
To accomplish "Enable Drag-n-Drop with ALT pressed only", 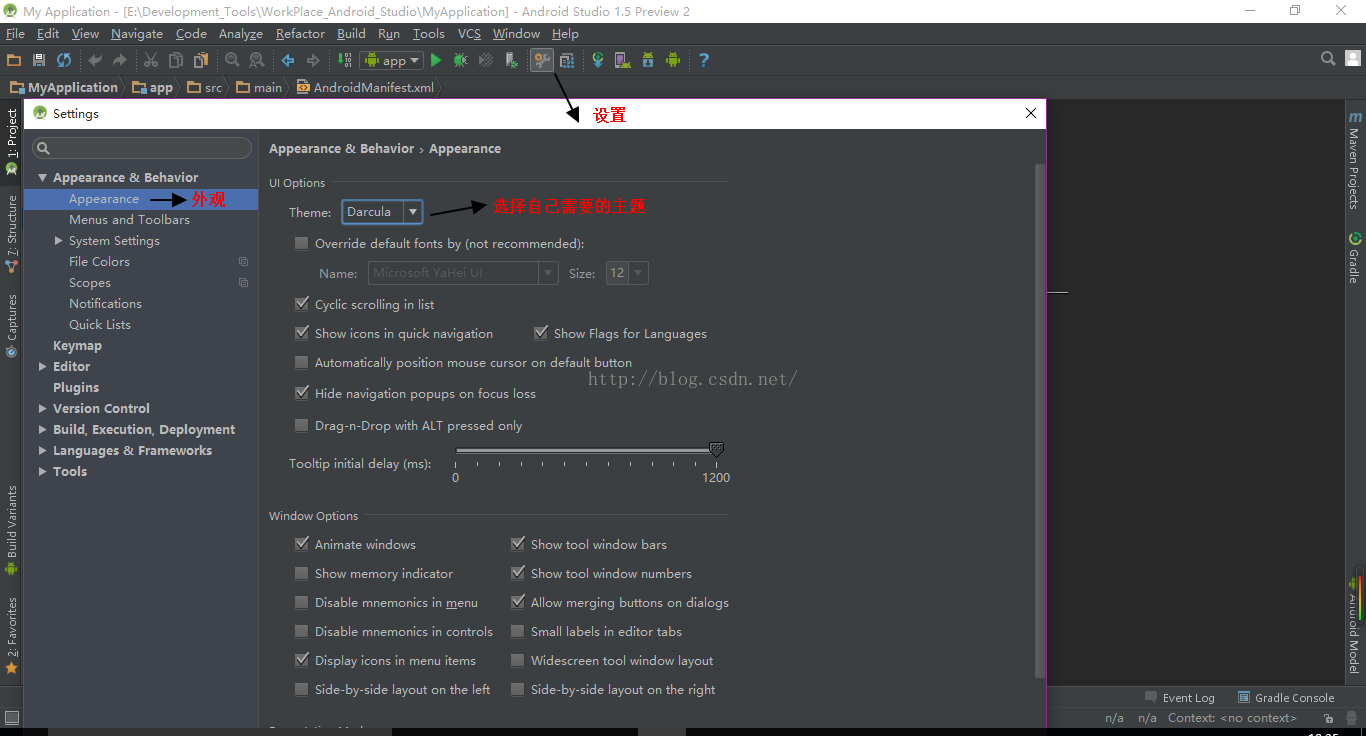I will [302, 425].
